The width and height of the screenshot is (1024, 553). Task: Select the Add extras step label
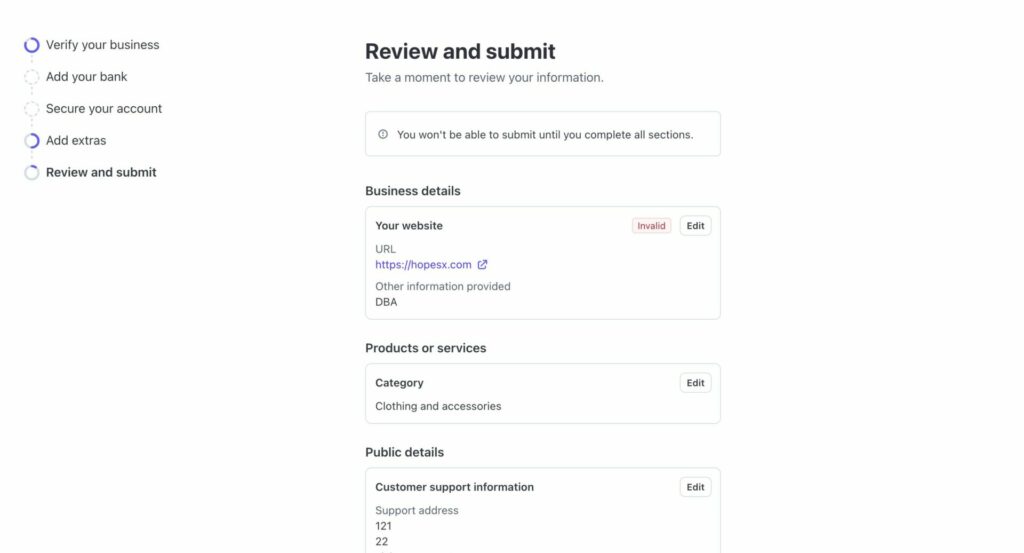pos(76,141)
